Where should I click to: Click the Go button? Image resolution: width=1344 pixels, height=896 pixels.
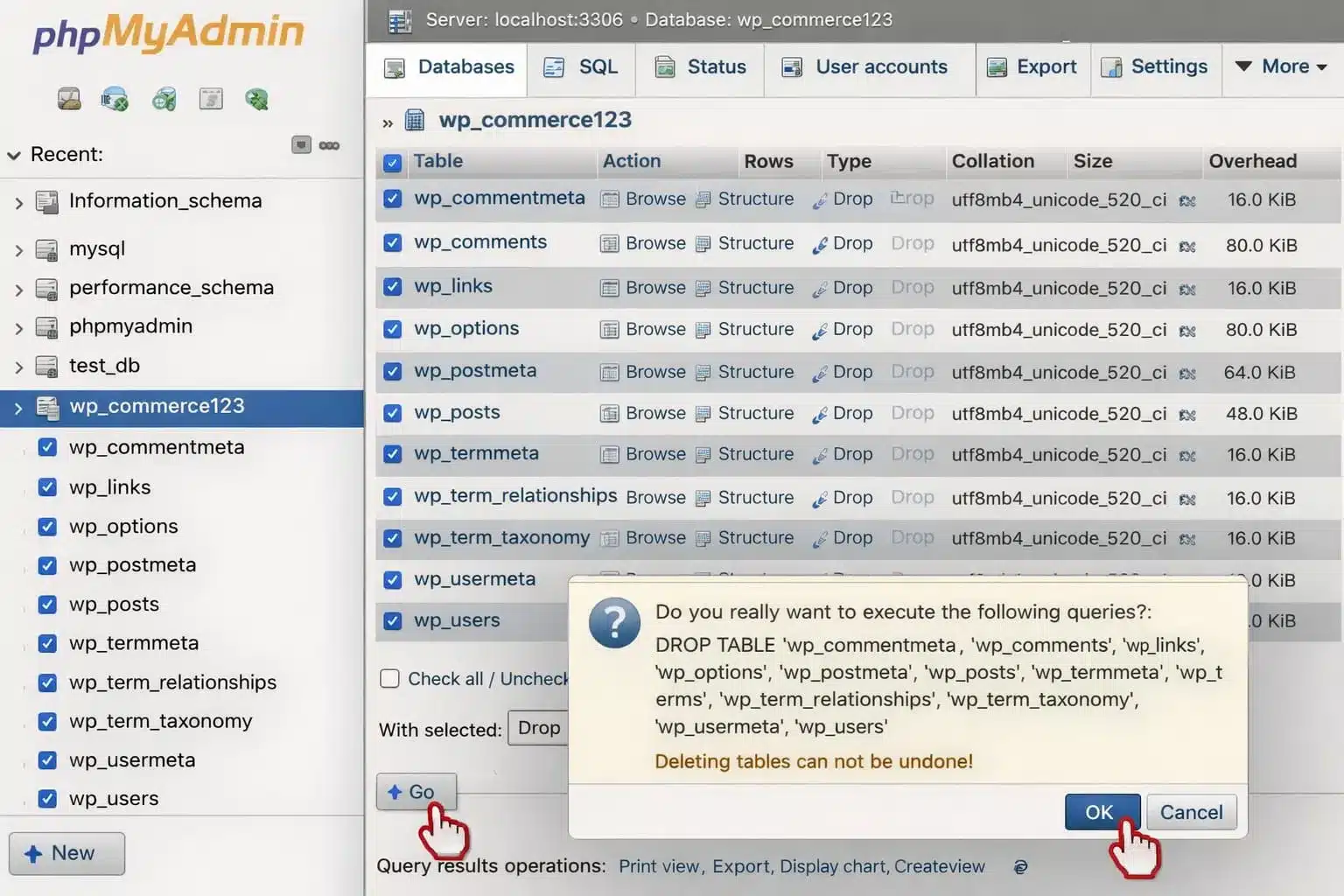tap(416, 792)
